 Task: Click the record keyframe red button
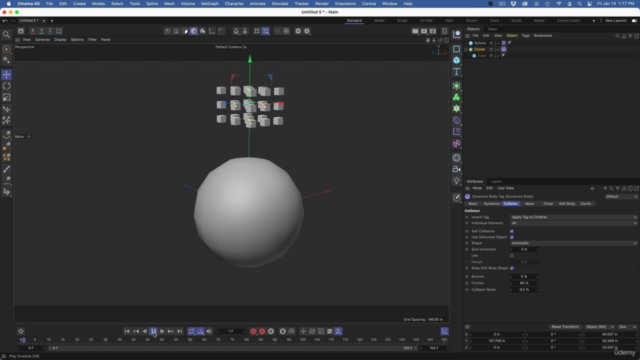coord(253,331)
